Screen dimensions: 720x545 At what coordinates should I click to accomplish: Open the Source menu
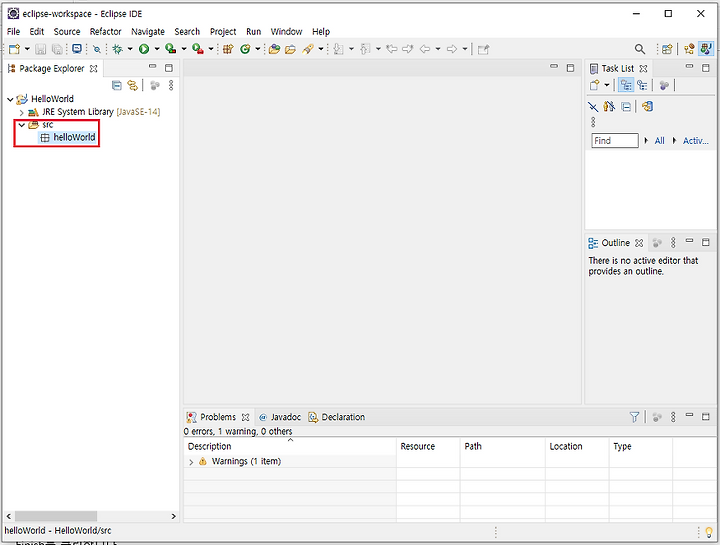[67, 32]
